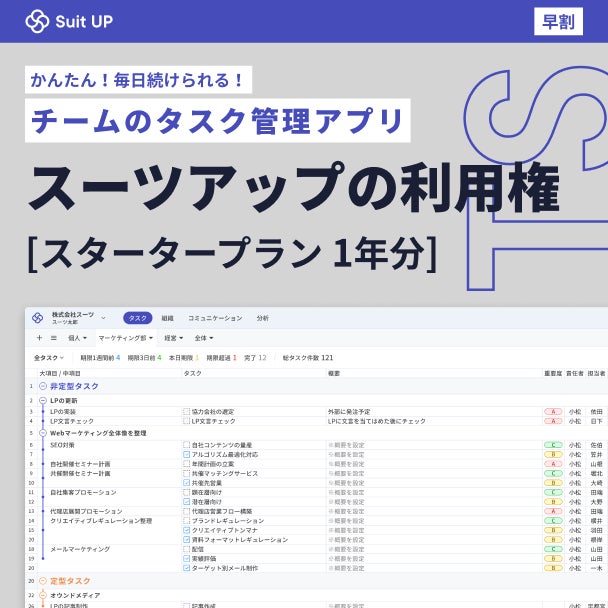Filter by 期限3日前 count
Viewport: 608px width, 608px height.
click(144, 358)
